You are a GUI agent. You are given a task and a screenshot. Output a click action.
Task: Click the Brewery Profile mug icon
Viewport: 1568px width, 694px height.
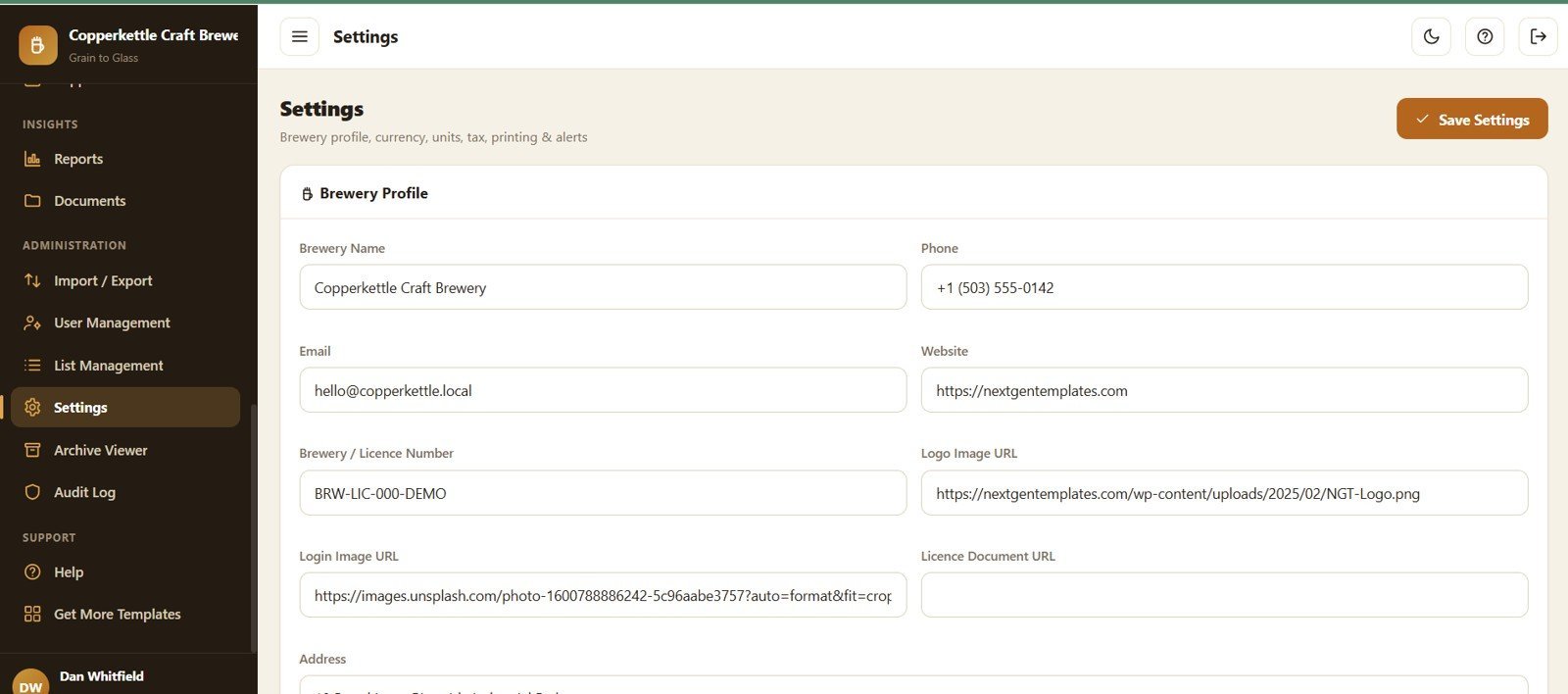(307, 194)
